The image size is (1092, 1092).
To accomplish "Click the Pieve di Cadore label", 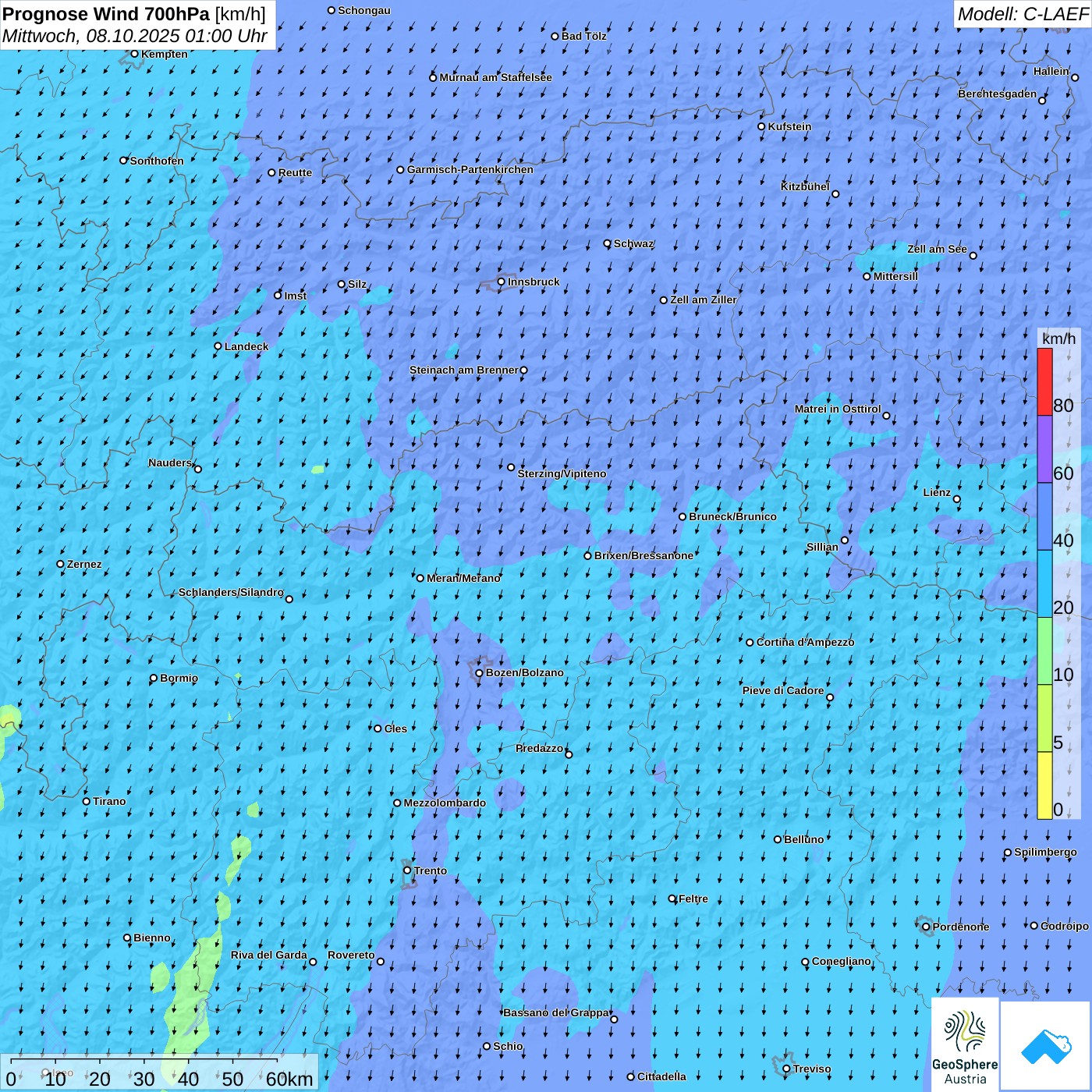I will [x=783, y=690].
